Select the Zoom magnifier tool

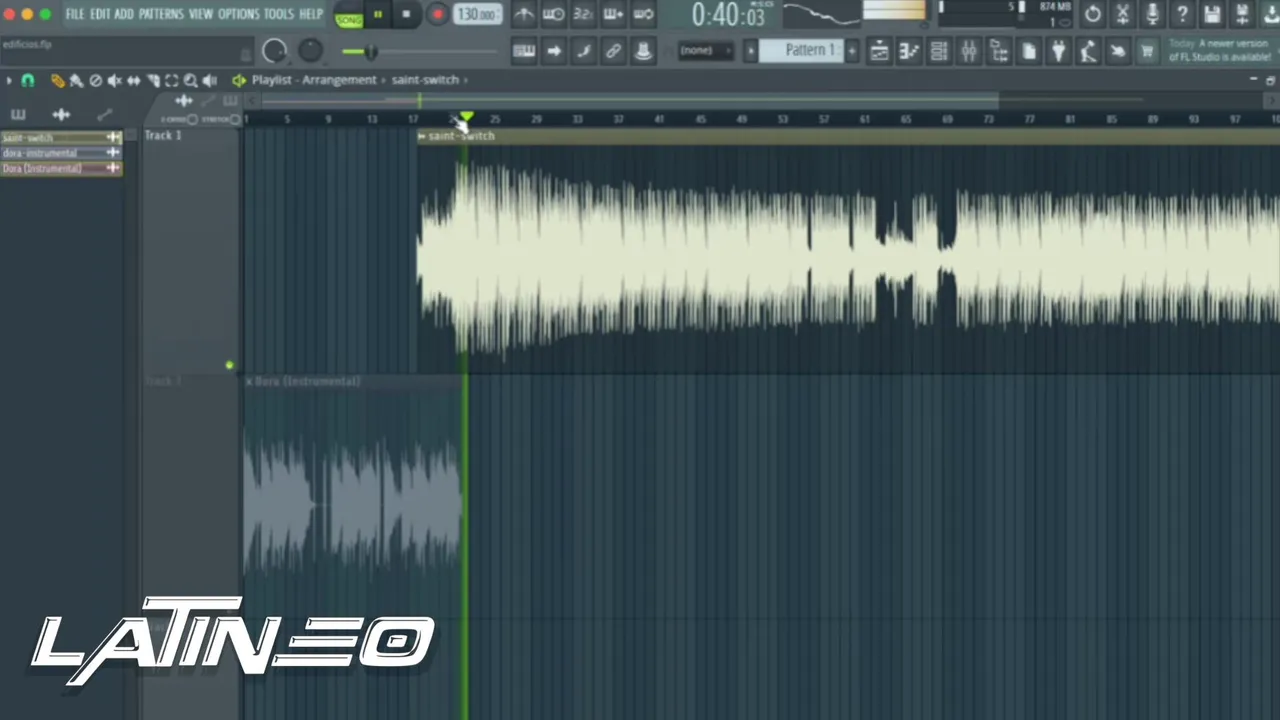(x=190, y=80)
